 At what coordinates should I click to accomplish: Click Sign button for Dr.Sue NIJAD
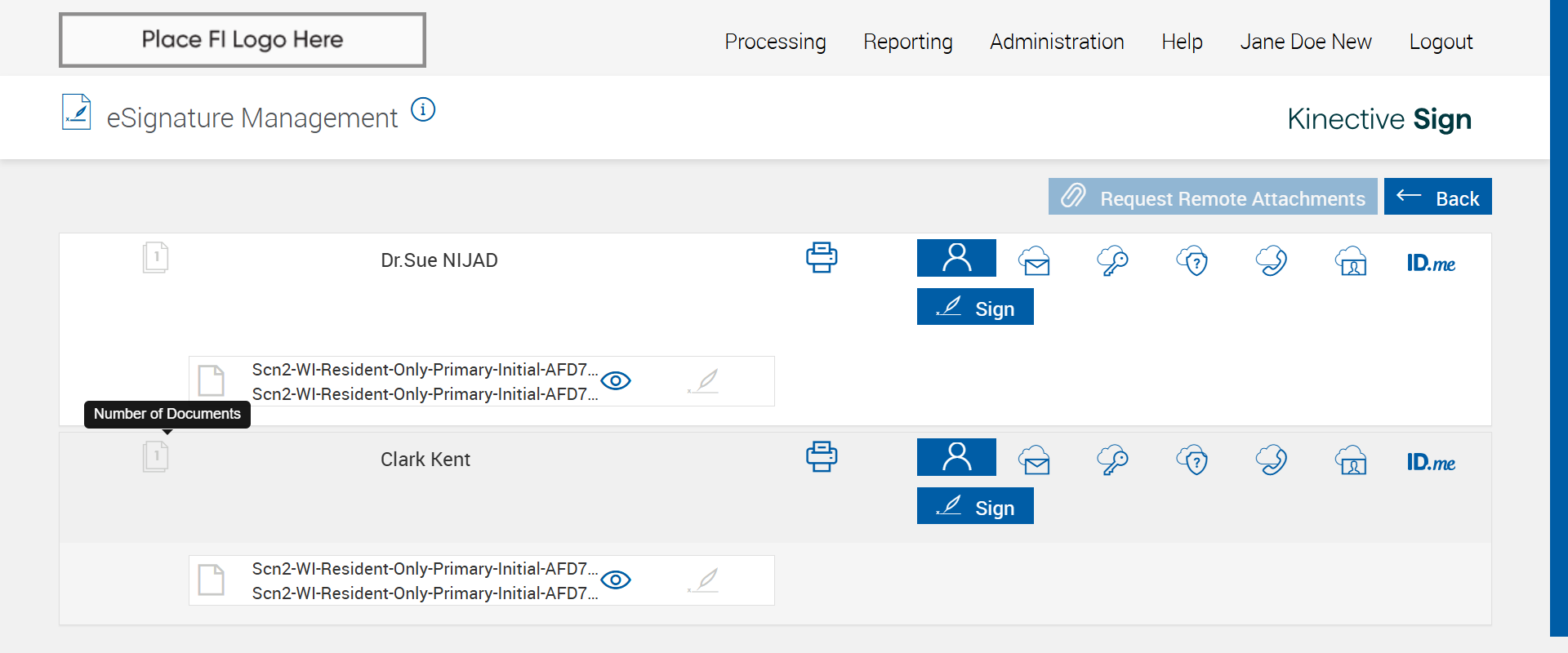pyautogui.click(x=975, y=307)
